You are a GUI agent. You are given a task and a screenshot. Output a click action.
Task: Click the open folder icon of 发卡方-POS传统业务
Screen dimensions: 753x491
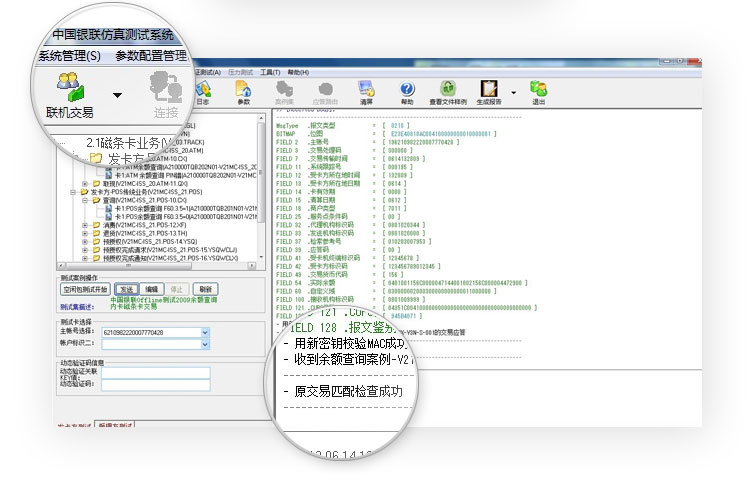[x=85, y=192]
